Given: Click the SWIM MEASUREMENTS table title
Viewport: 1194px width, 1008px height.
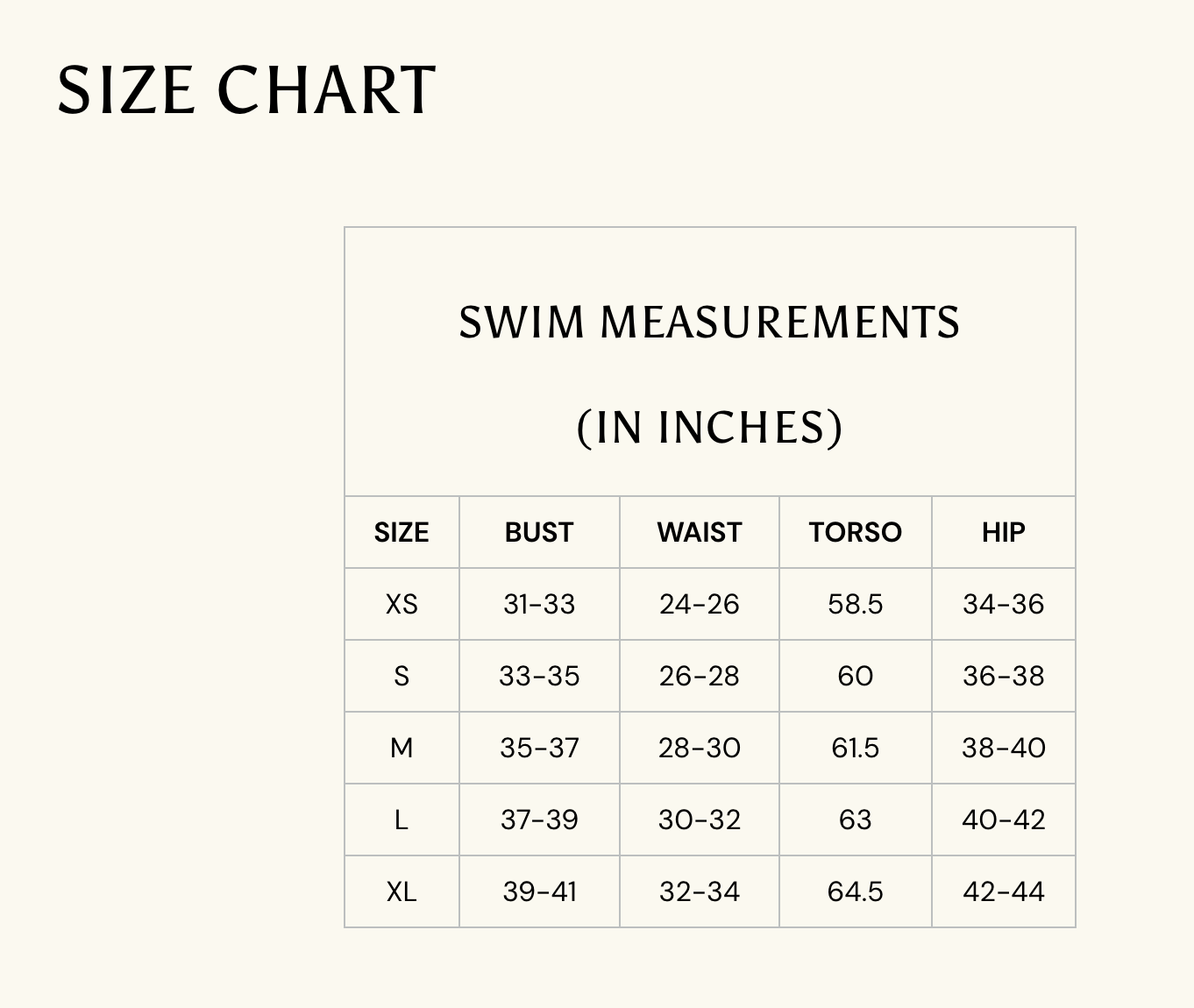Looking at the screenshot, I should click(x=709, y=322).
